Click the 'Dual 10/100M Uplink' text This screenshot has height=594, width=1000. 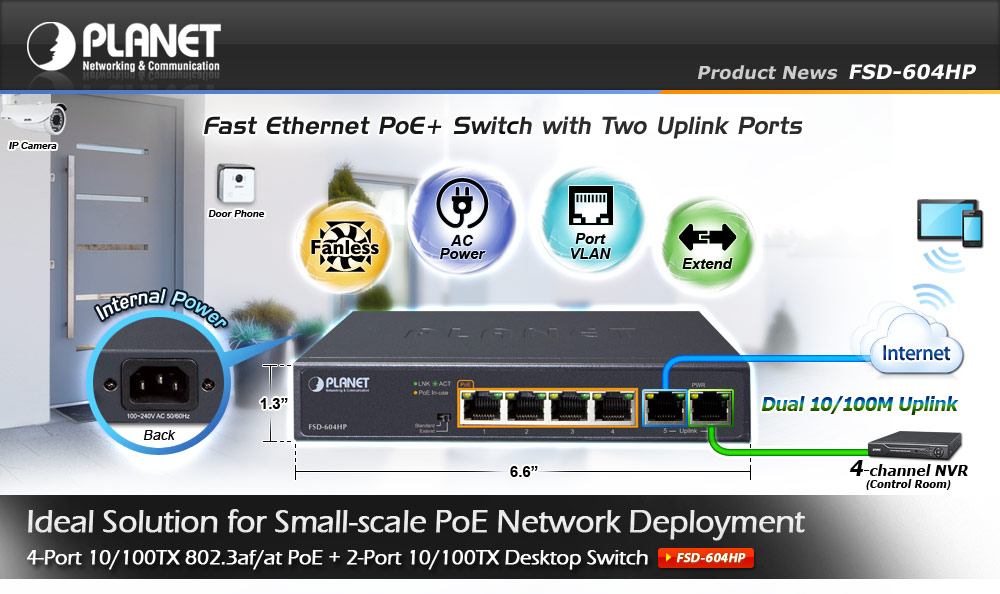tap(859, 404)
